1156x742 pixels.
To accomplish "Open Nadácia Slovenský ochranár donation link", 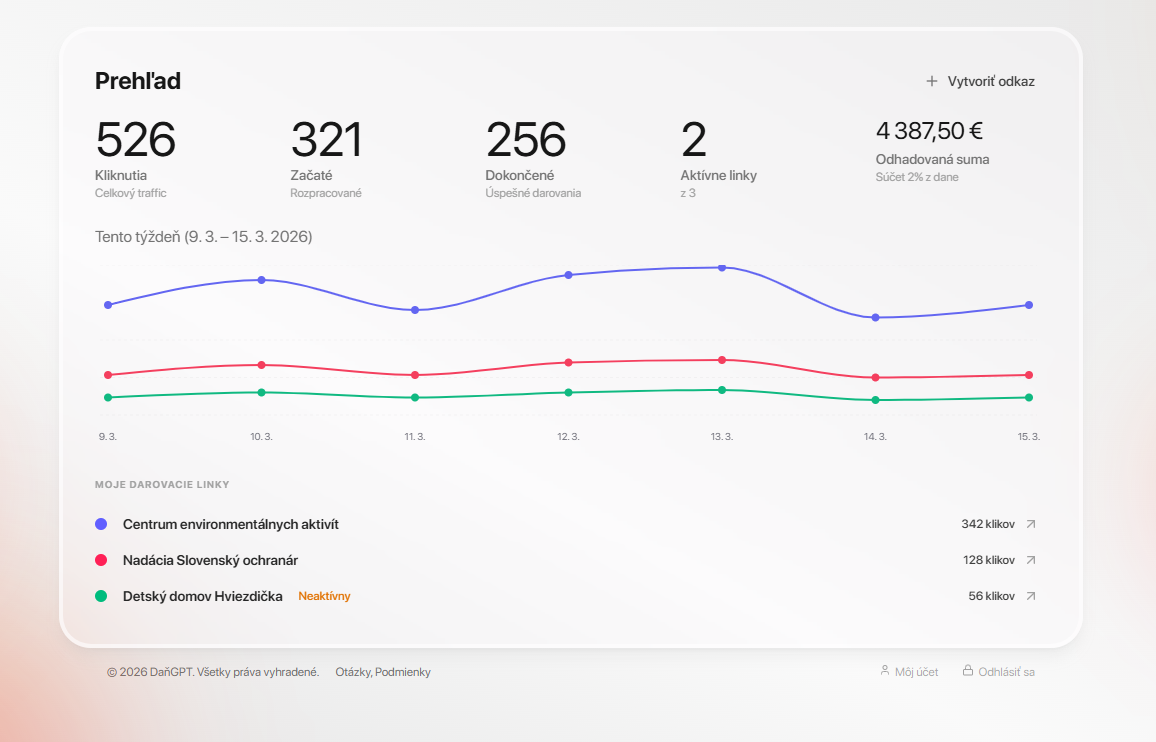I will pos(210,560).
